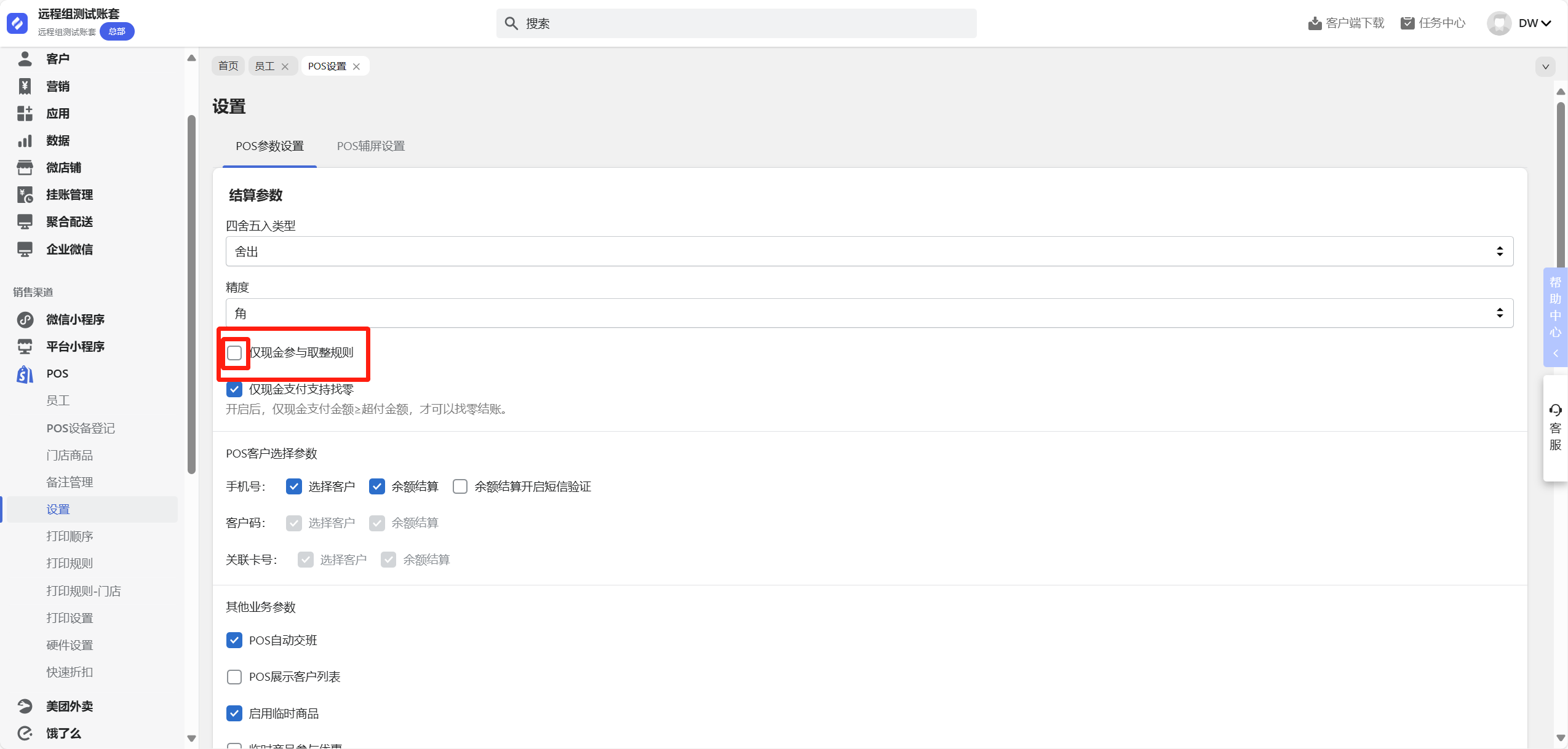Screen dimensions: 1568x749
Task: Click the 客户端下载 download icon
Action: [1315, 23]
